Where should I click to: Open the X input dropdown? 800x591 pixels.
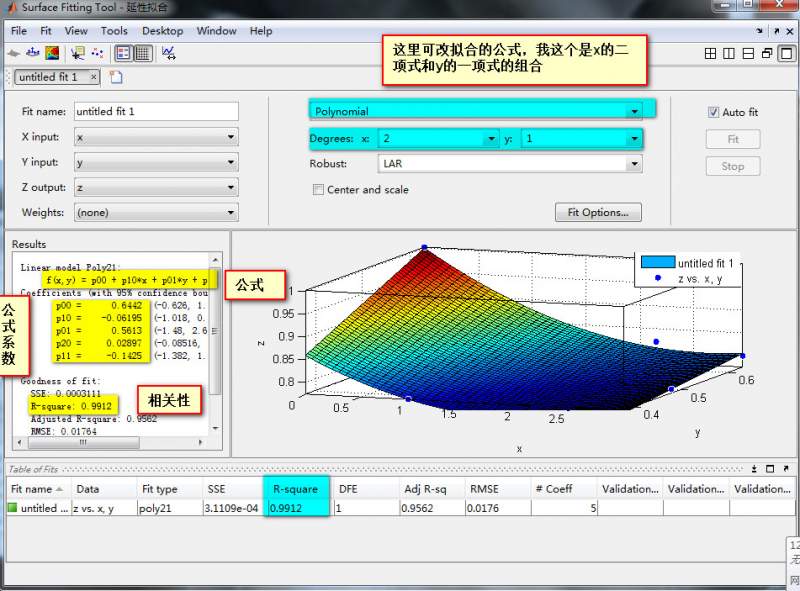tap(156, 137)
